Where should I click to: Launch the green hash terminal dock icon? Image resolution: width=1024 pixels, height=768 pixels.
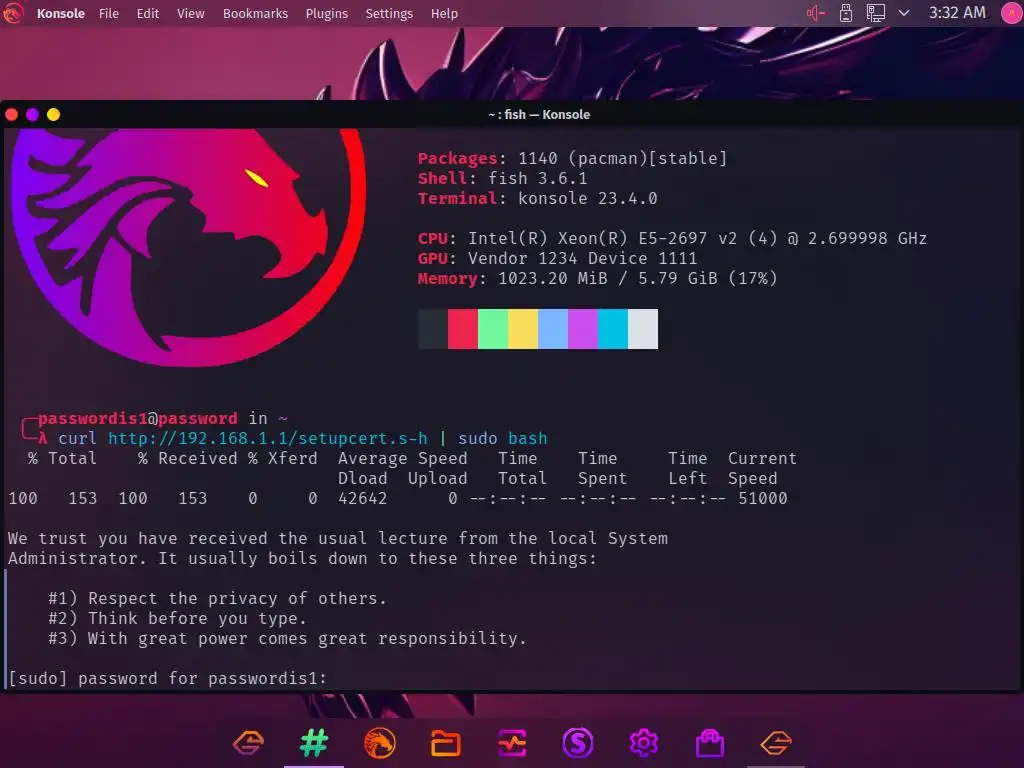coord(314,743)
